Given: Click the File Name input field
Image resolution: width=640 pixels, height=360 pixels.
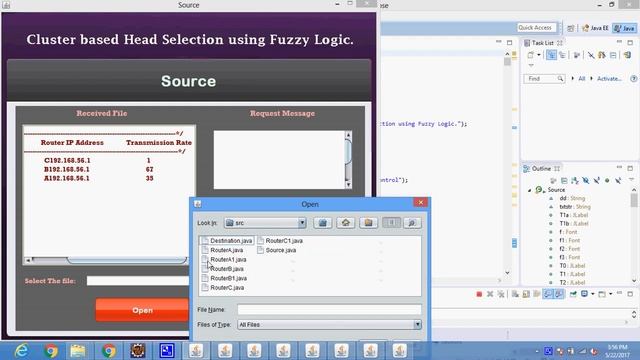Looking at the screenshot, I should (x=329, y=310).
